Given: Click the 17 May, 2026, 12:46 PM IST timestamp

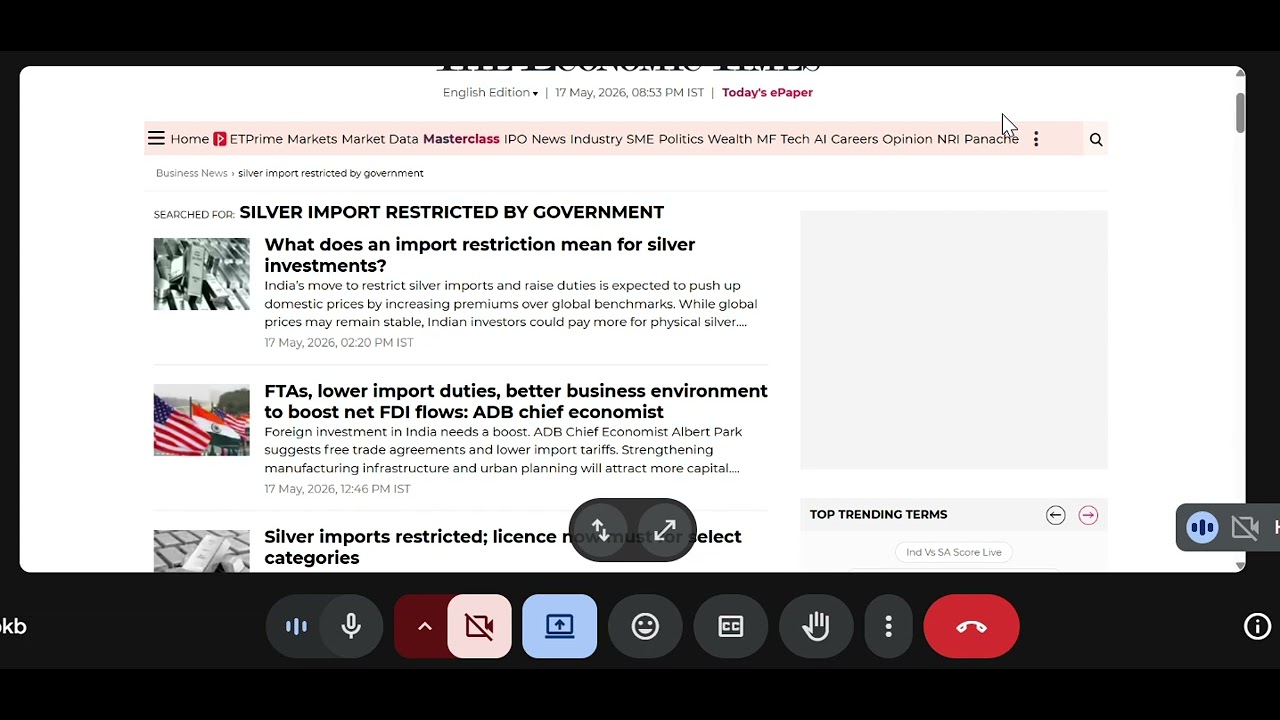Looking at the screenshot, I should point(338,489).
